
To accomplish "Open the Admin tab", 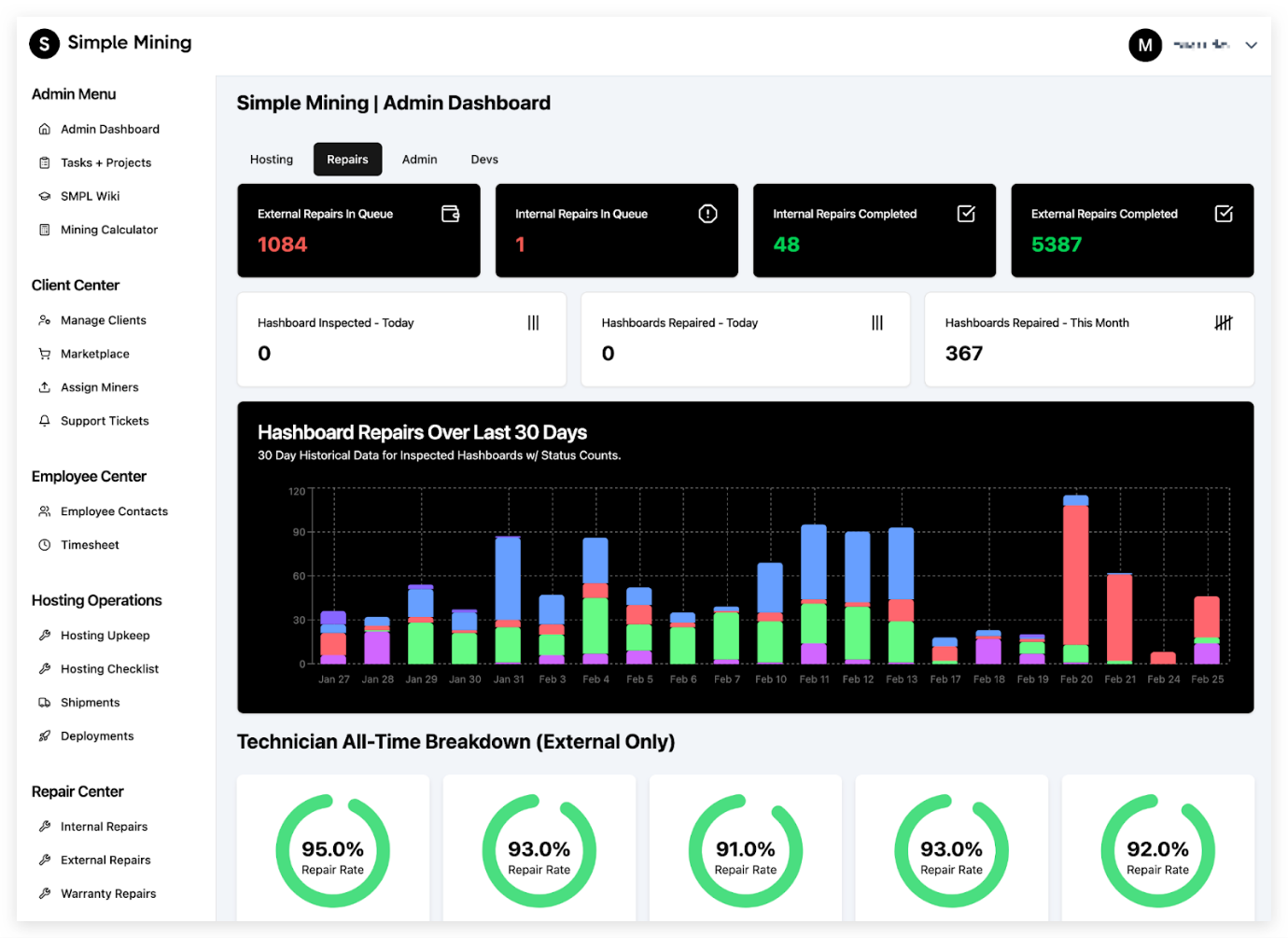I will click(419, 160).
